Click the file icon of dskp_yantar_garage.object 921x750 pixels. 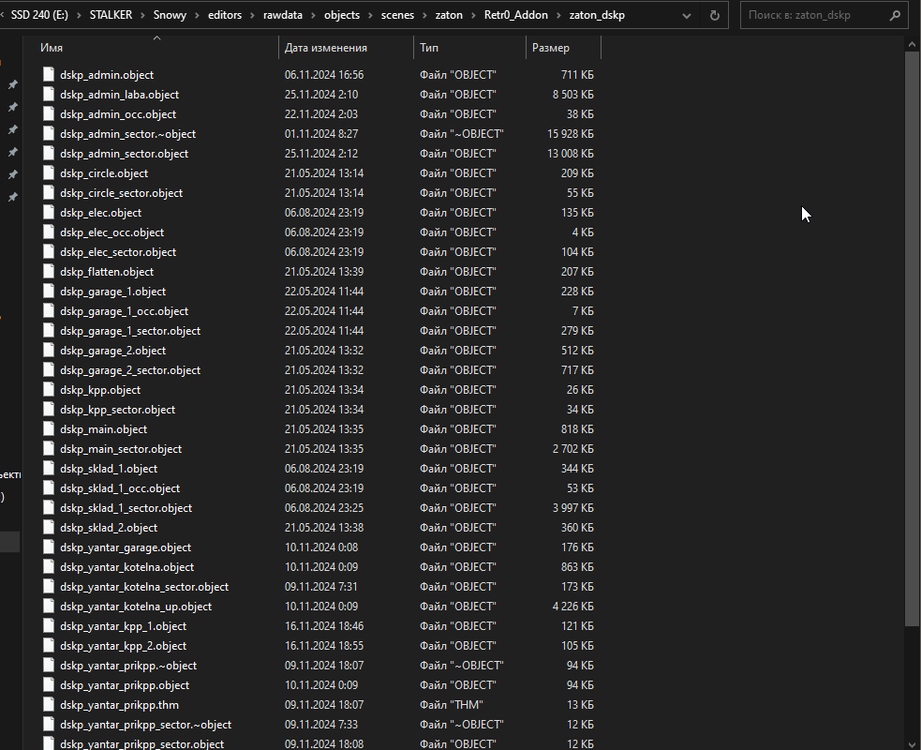tap(49, 548)
